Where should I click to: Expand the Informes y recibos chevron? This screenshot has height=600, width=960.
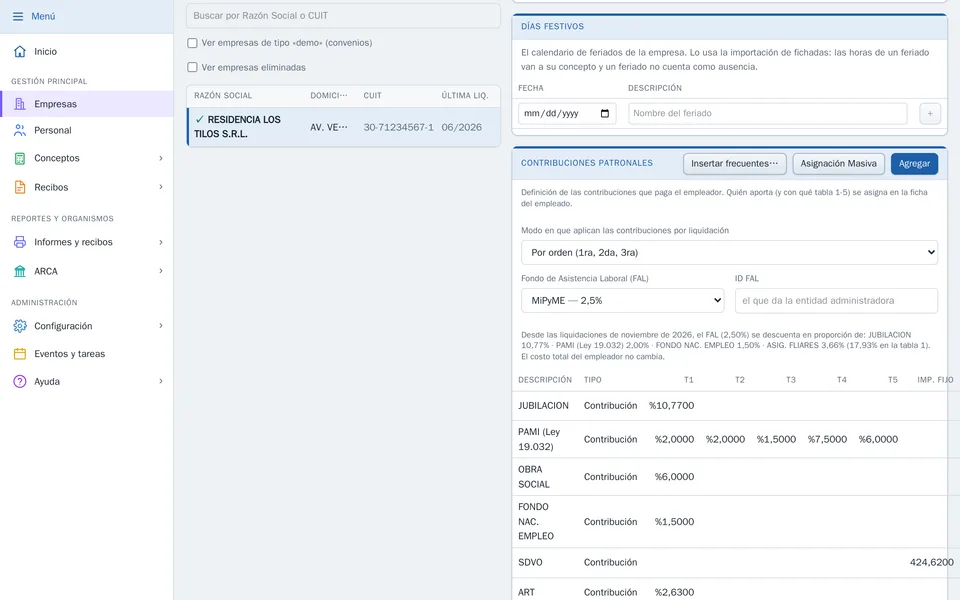point(161,242)
